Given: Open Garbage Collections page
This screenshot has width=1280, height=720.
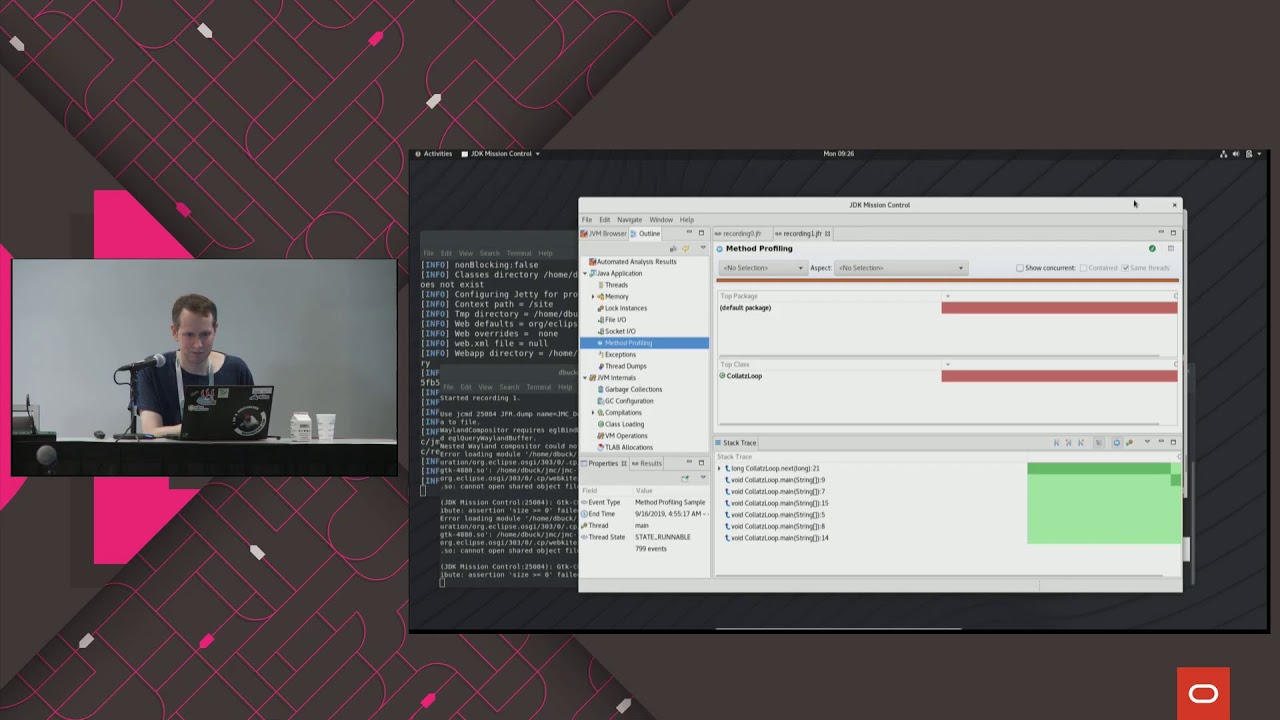Looking at the screenshot, I should point(629,389).
